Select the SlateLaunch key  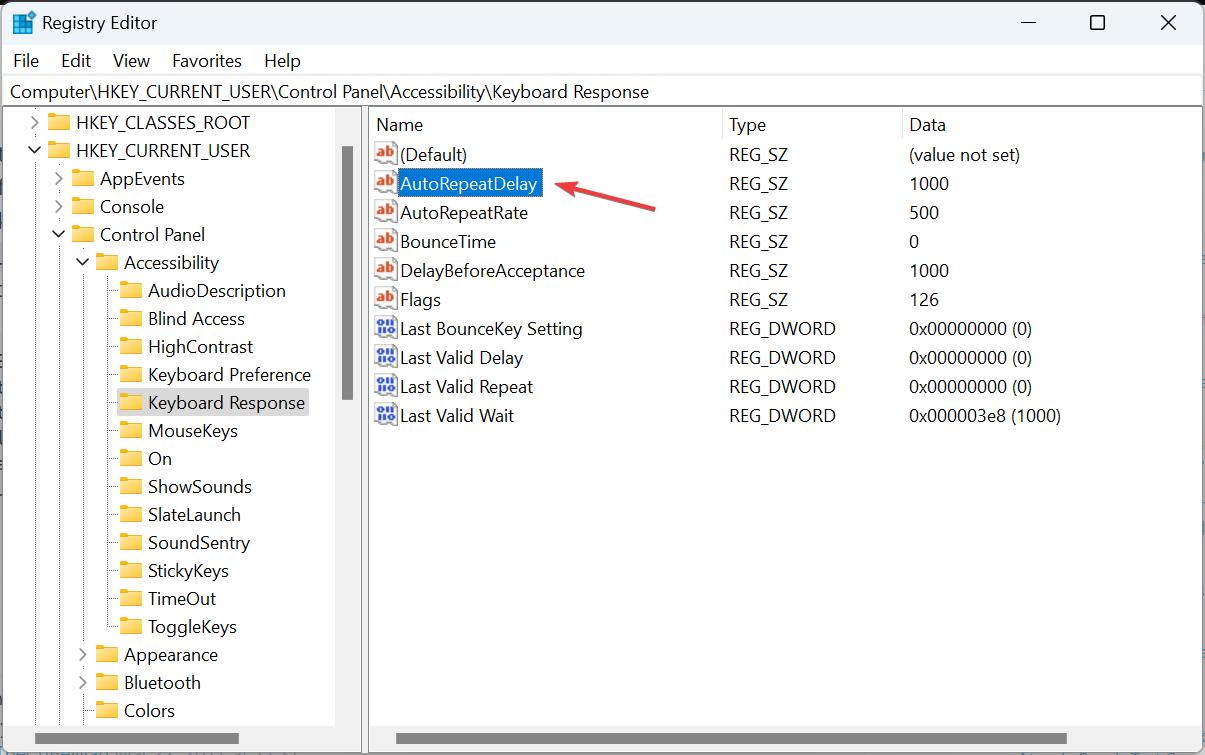194,515
